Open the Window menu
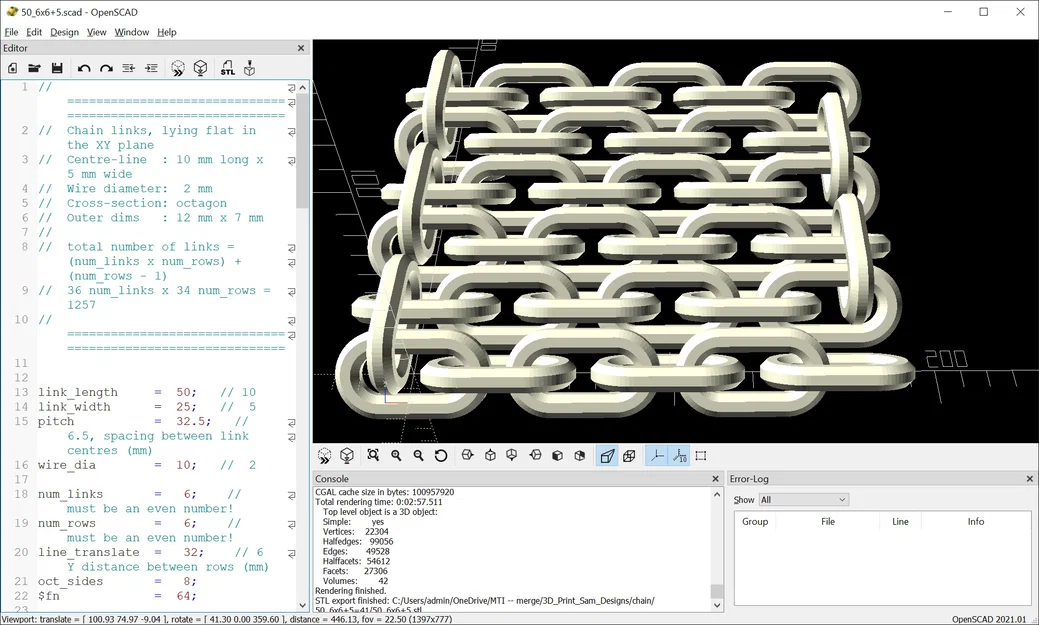The width and height of the screenshot is (1039, 625). pos(131,32)
